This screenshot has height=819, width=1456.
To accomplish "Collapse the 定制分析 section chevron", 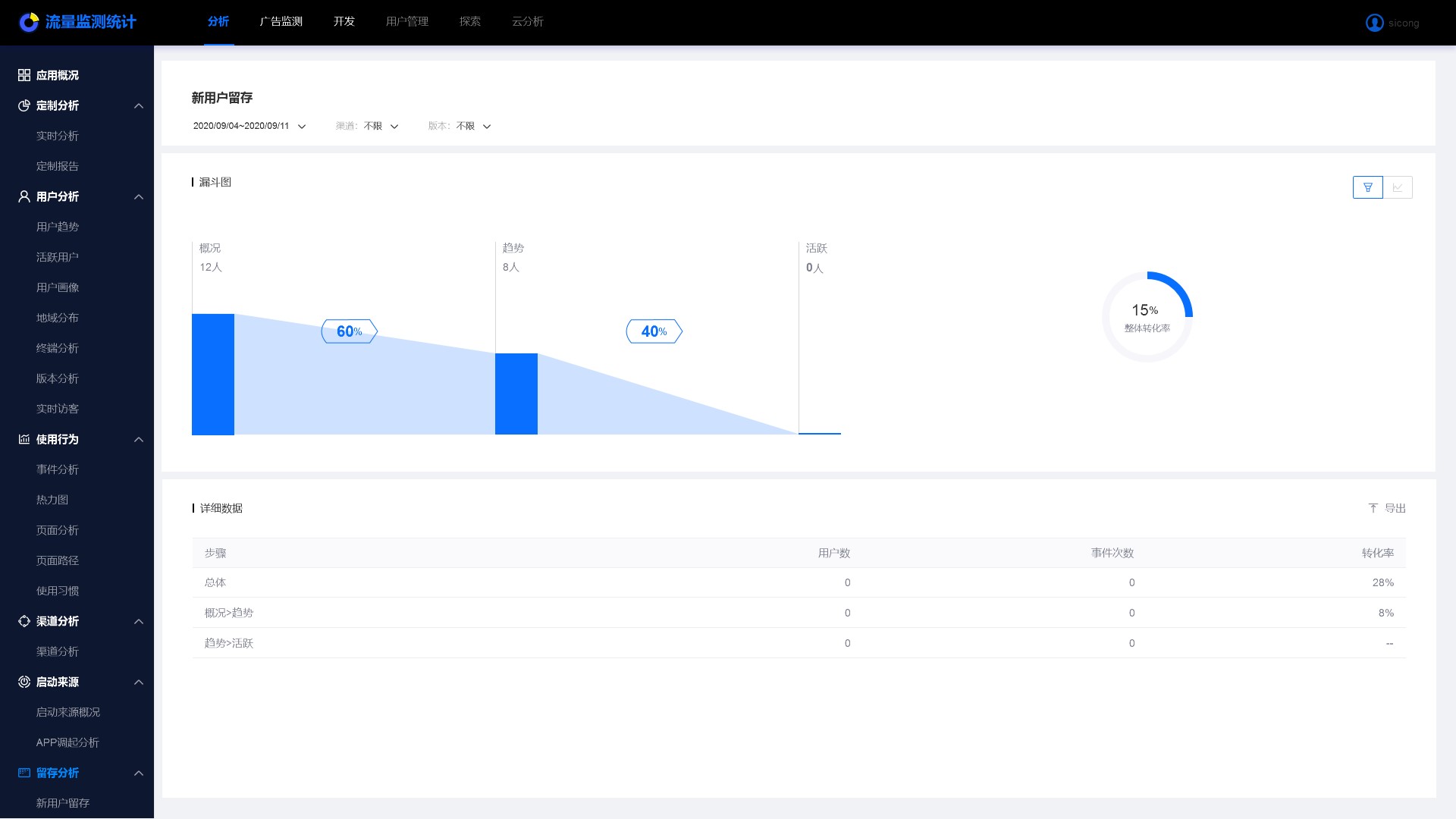I will [x=139, y=105].
